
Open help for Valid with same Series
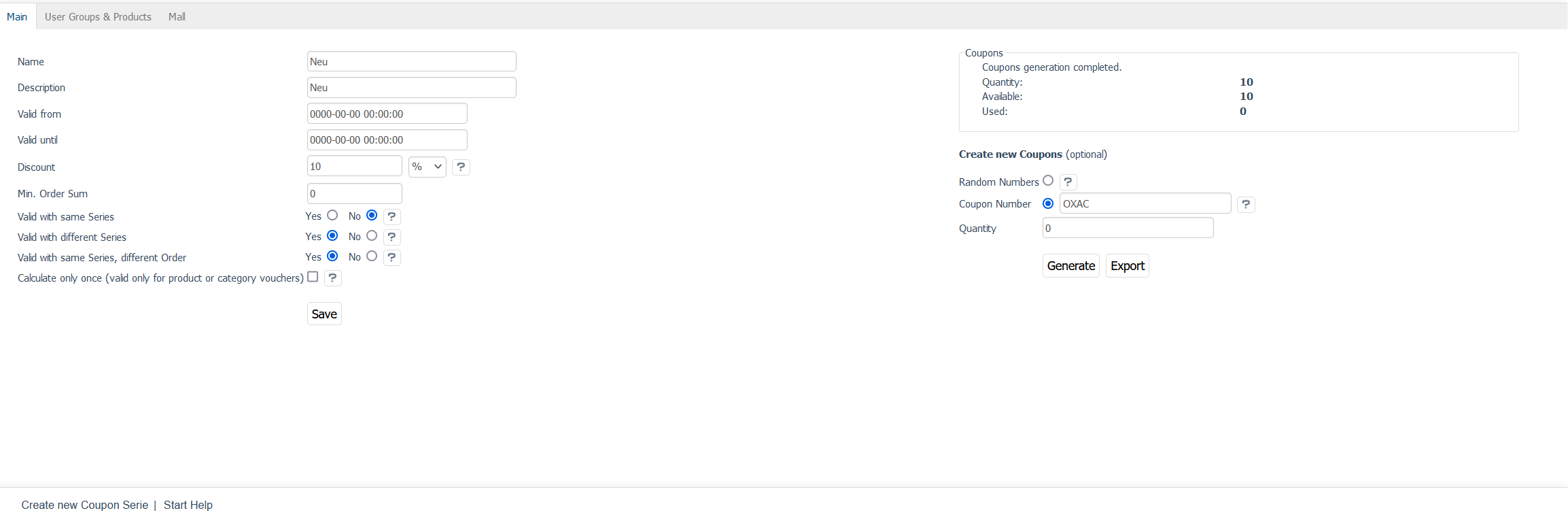391,216
